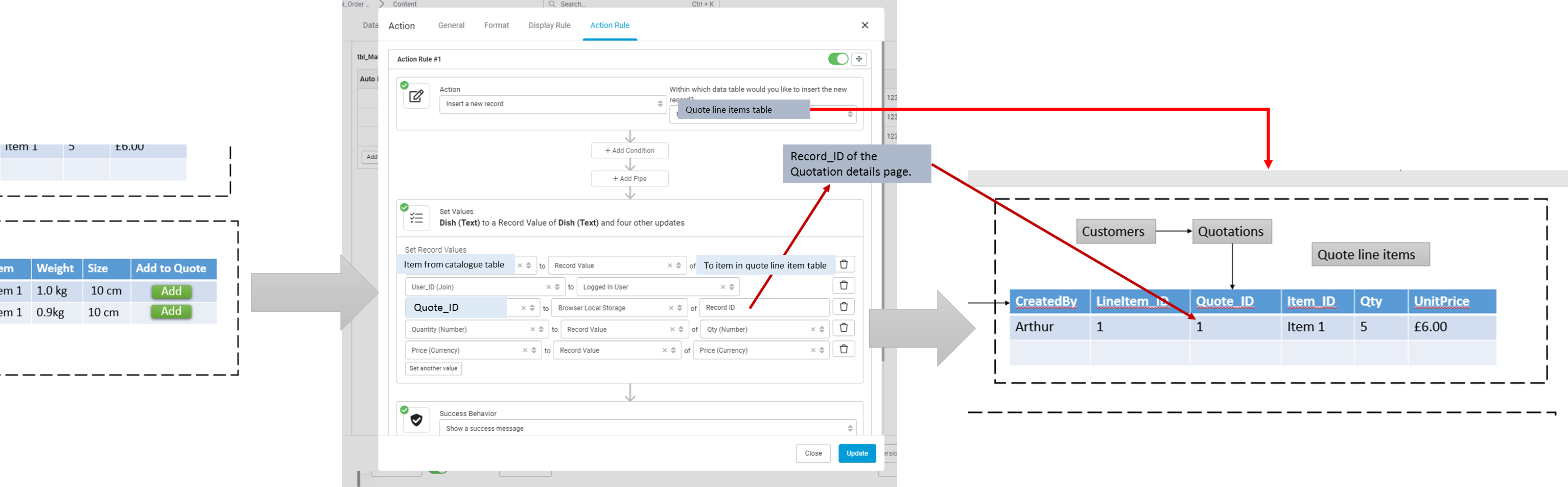The height and width of the screenshot is (487, 1568).
Task: Clear the left Price (Currency) field selection
Action: tap(525, 351)
